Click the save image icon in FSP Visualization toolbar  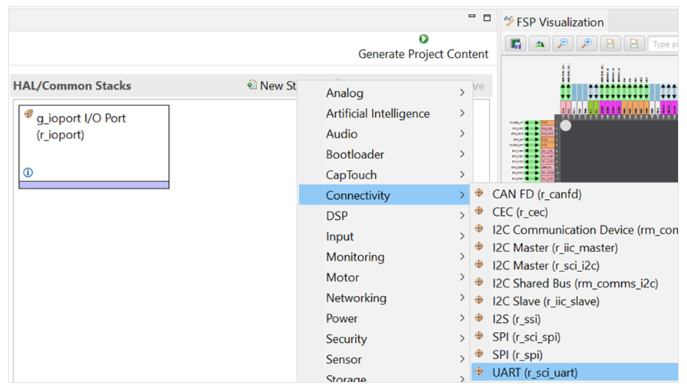516,44
